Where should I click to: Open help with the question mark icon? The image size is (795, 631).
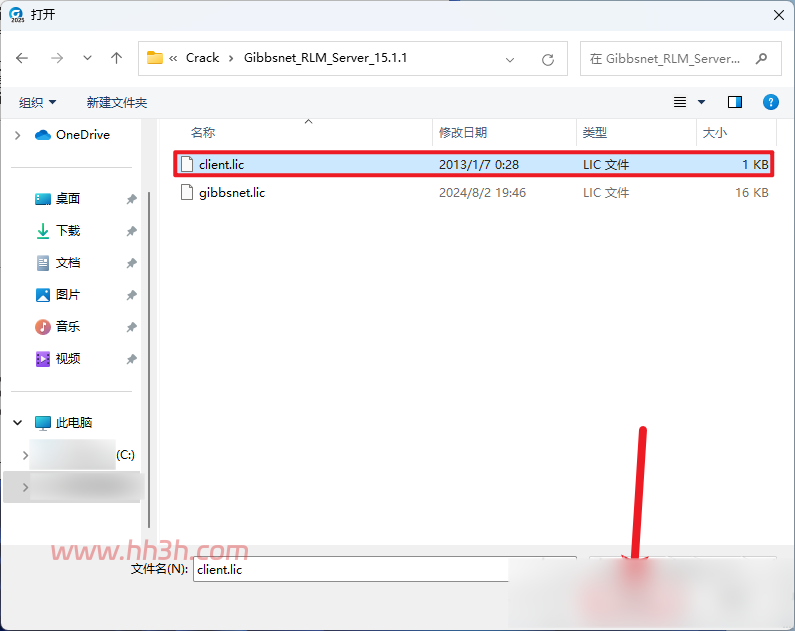pyautogui.click(x=771, y=102)
